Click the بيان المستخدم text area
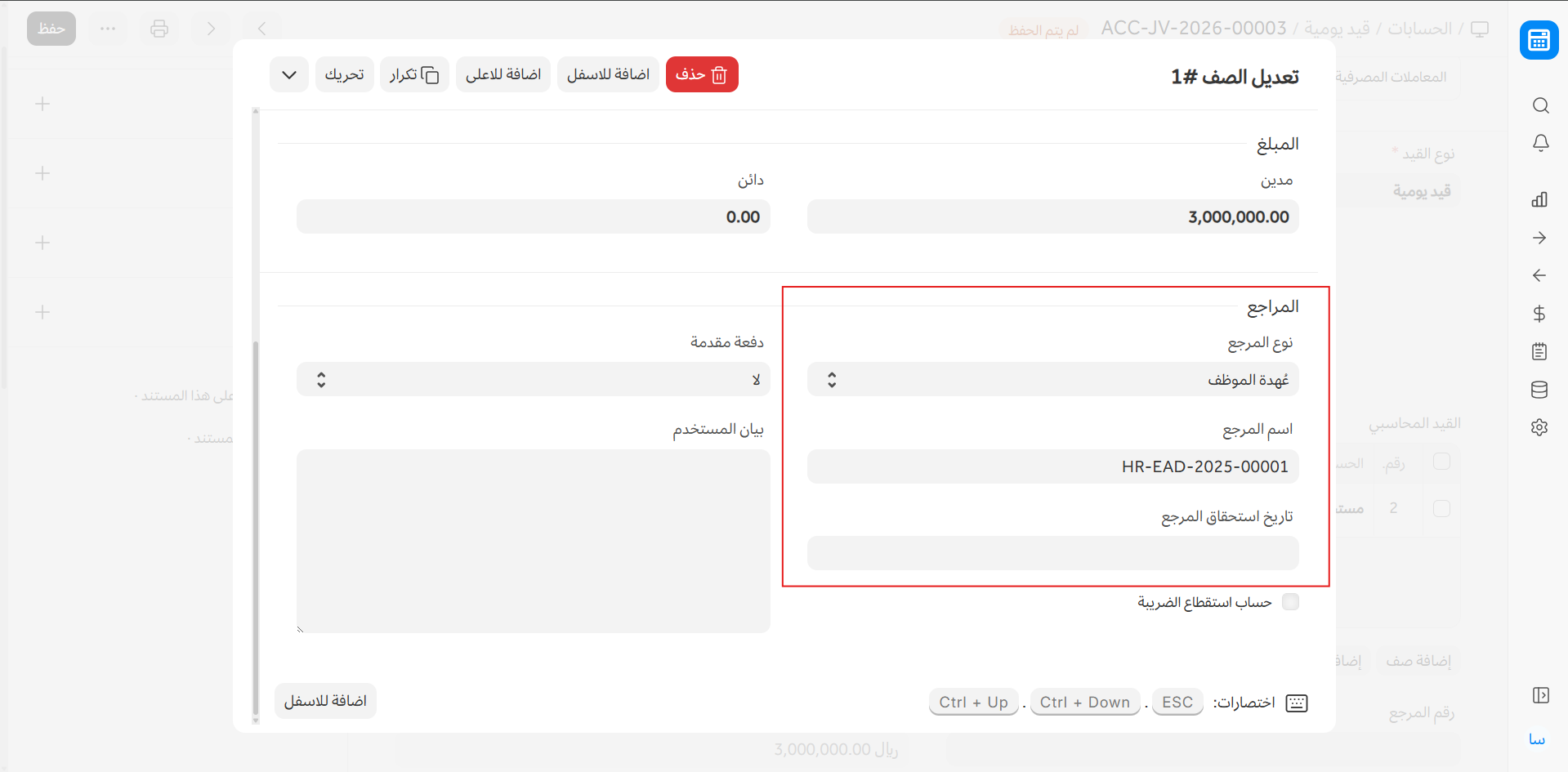 point(533,541)
